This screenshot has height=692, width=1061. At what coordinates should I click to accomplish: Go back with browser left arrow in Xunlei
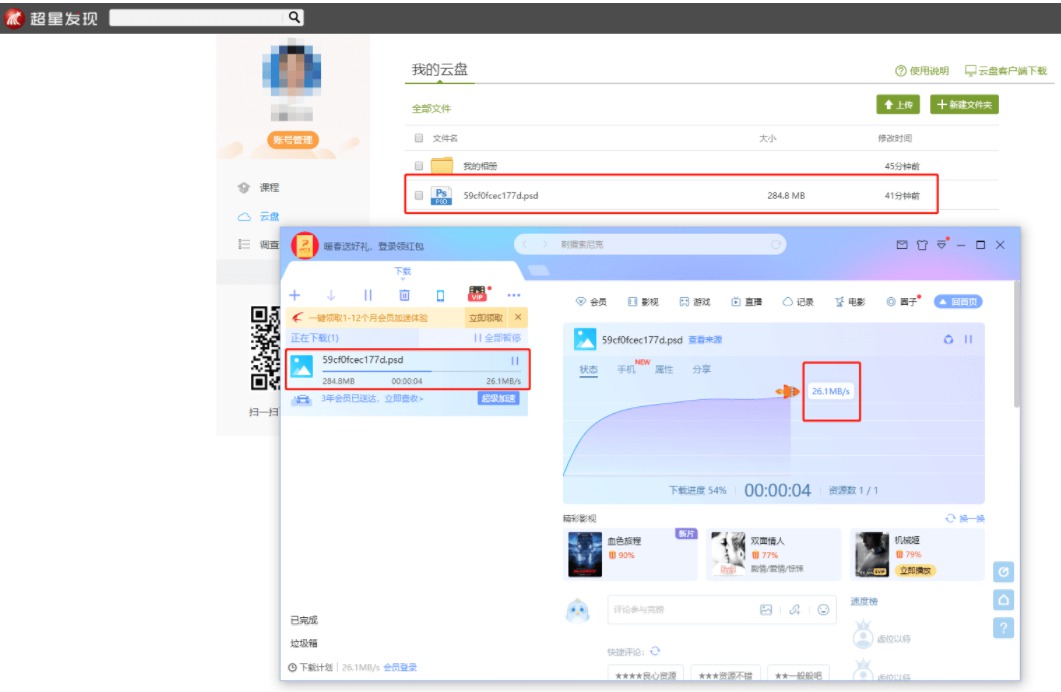tap(524, 244)
